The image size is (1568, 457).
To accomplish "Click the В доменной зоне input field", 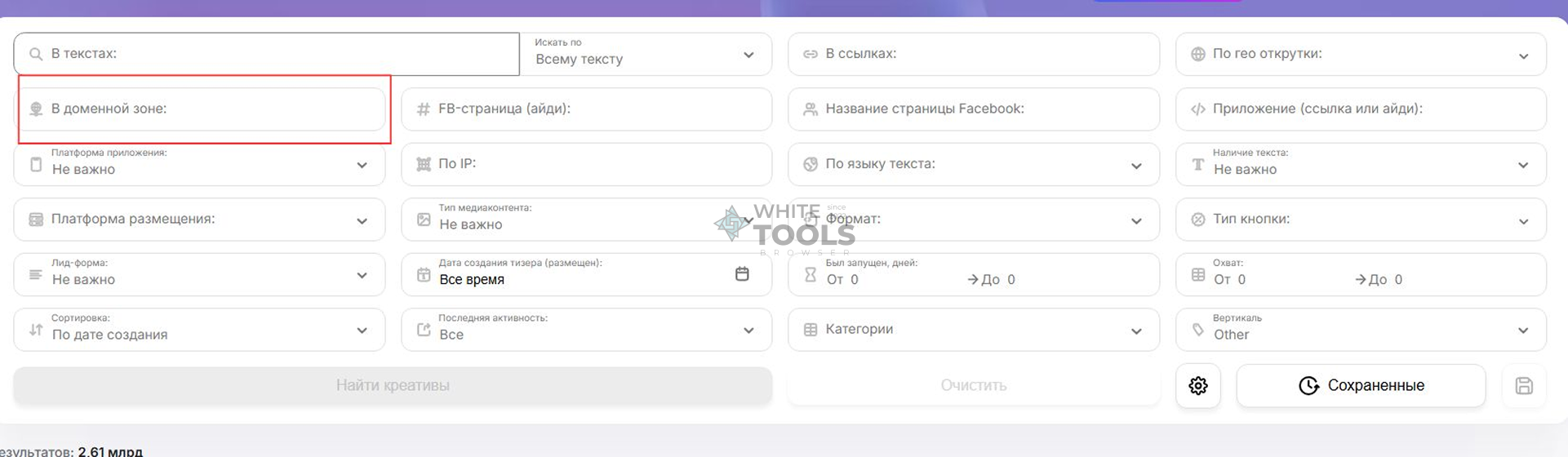I will tap(212, 109).
